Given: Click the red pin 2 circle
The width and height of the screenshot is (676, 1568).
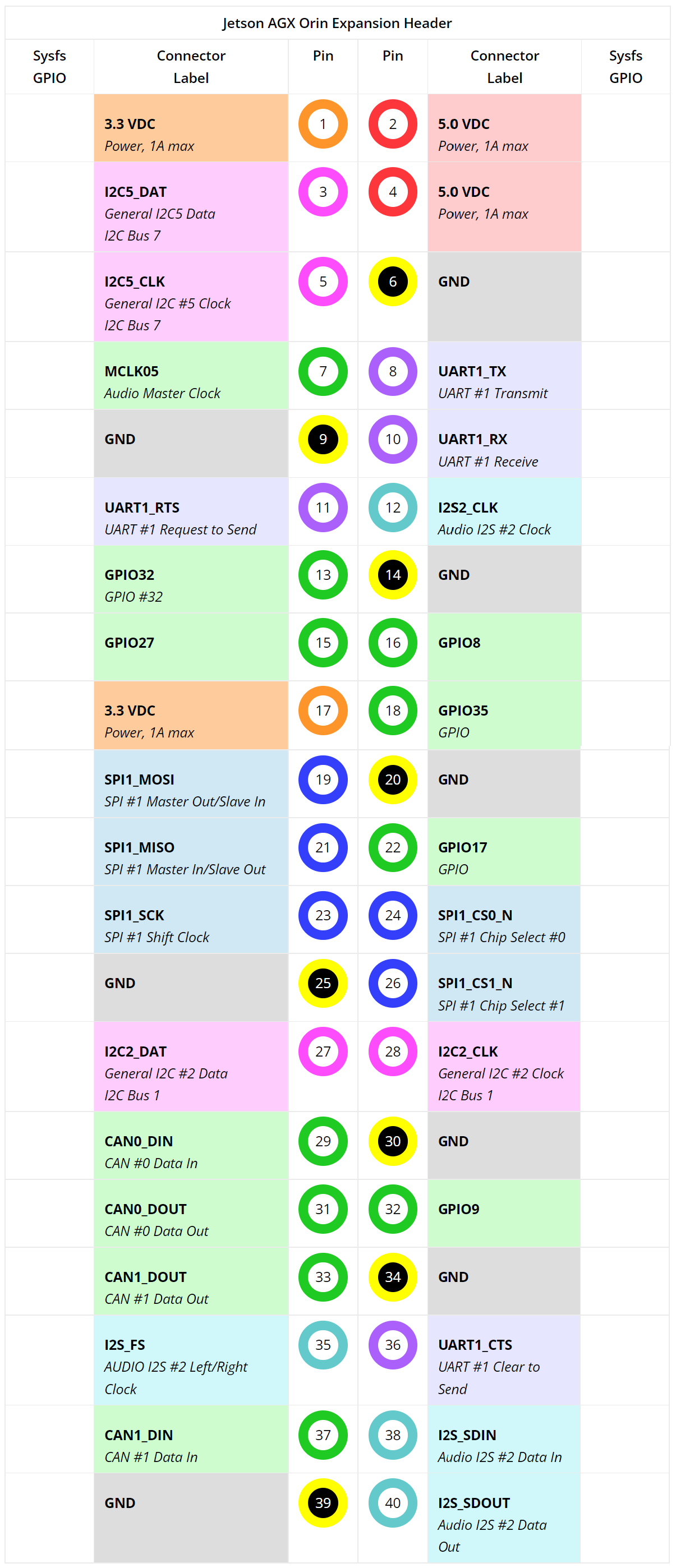Looking at the screenshot, I should pos(393,124).
